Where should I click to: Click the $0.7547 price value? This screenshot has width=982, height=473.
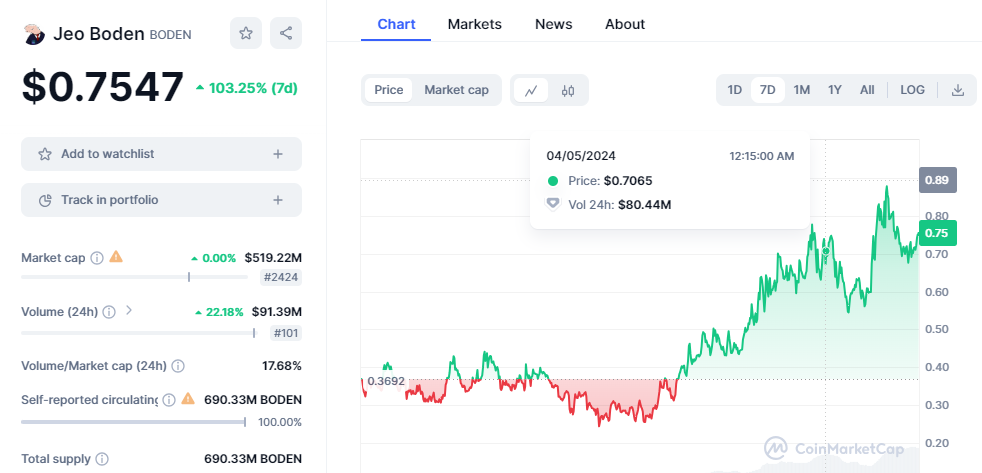click(x=103, y=87)
